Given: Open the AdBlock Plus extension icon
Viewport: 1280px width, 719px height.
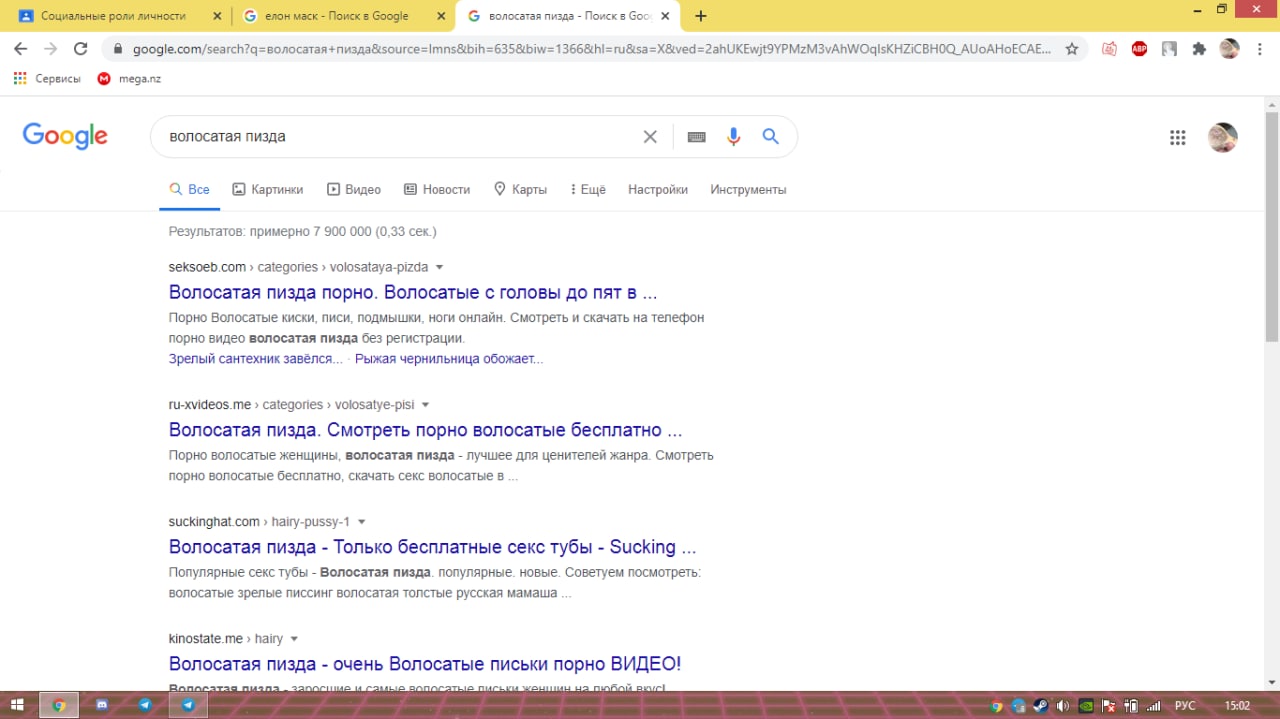Looking at the screenshot, I should 1139,48.
